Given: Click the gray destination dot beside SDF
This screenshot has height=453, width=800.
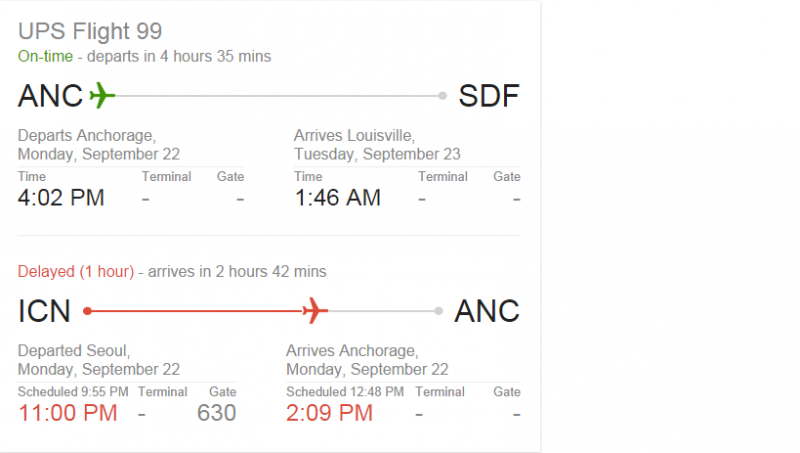Looking at the screenshot, I should [x=442, y=96].
